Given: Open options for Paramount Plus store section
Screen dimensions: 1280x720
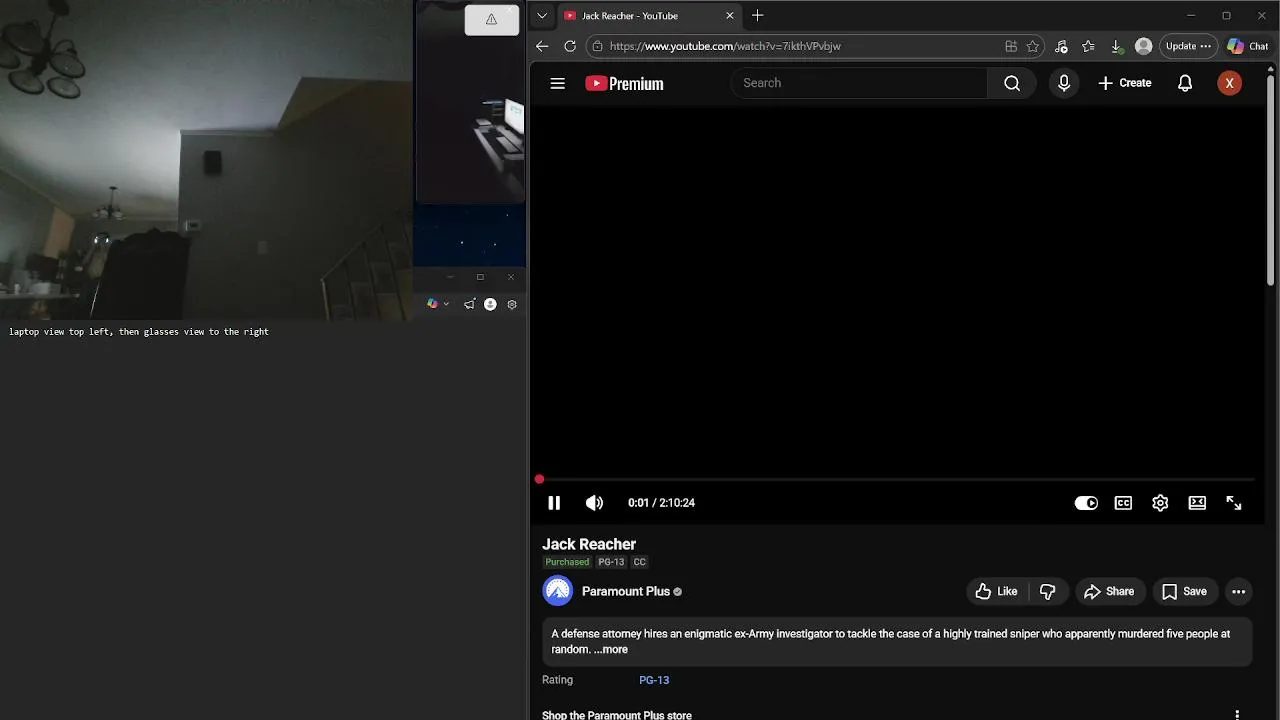Looking at the screenshot, I should (1237, 715).
